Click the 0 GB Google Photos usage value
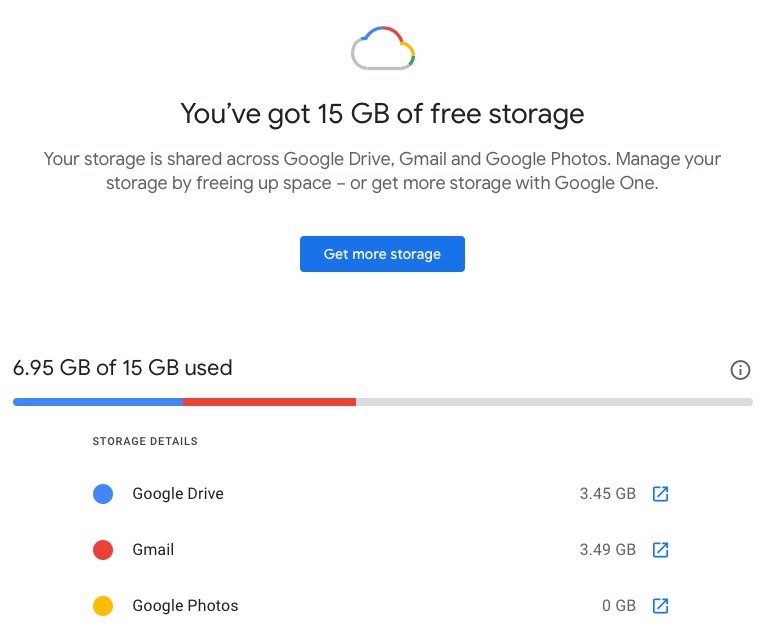 619,606
